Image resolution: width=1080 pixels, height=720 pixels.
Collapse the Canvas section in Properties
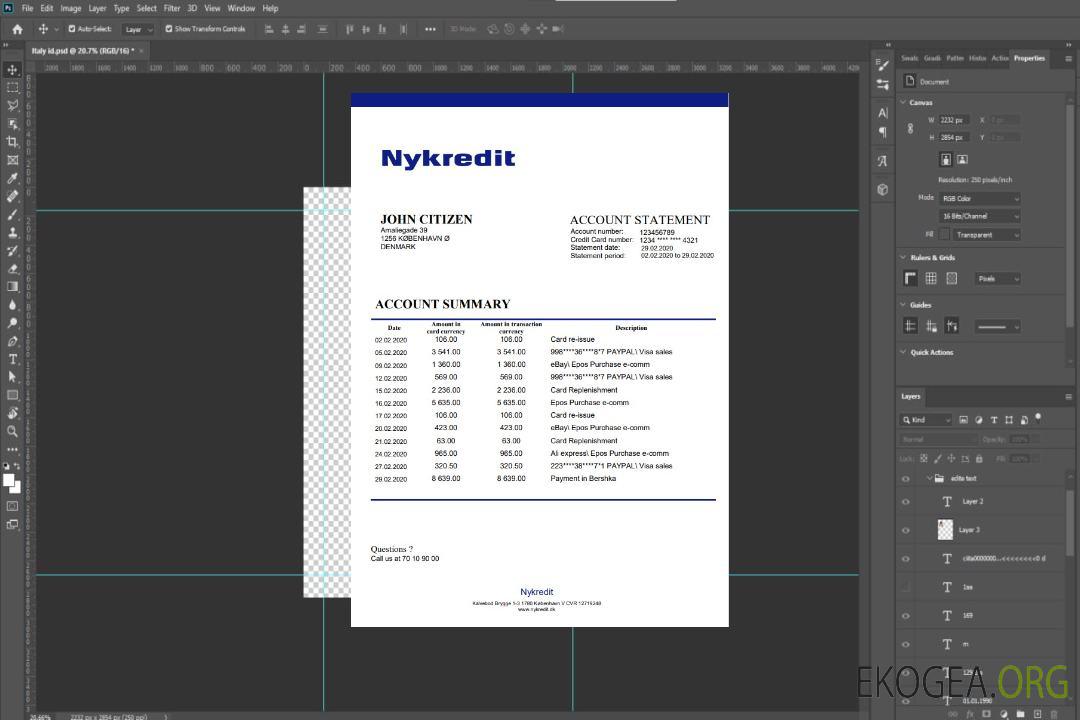pos(903,102)
